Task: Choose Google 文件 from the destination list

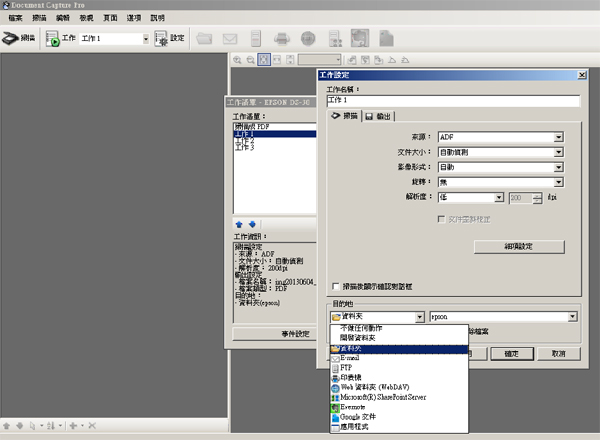Action: pyautogui.click(x=399, y=417)
